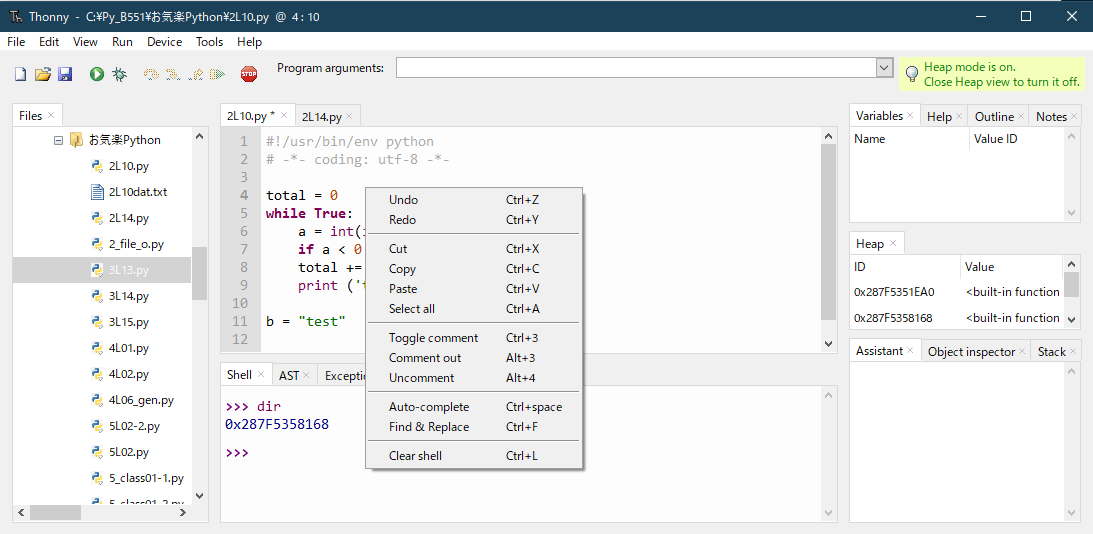This screenshot has width=1093, height=534.
Task: Click the Step over debug icon
Action: coord(152,74)
